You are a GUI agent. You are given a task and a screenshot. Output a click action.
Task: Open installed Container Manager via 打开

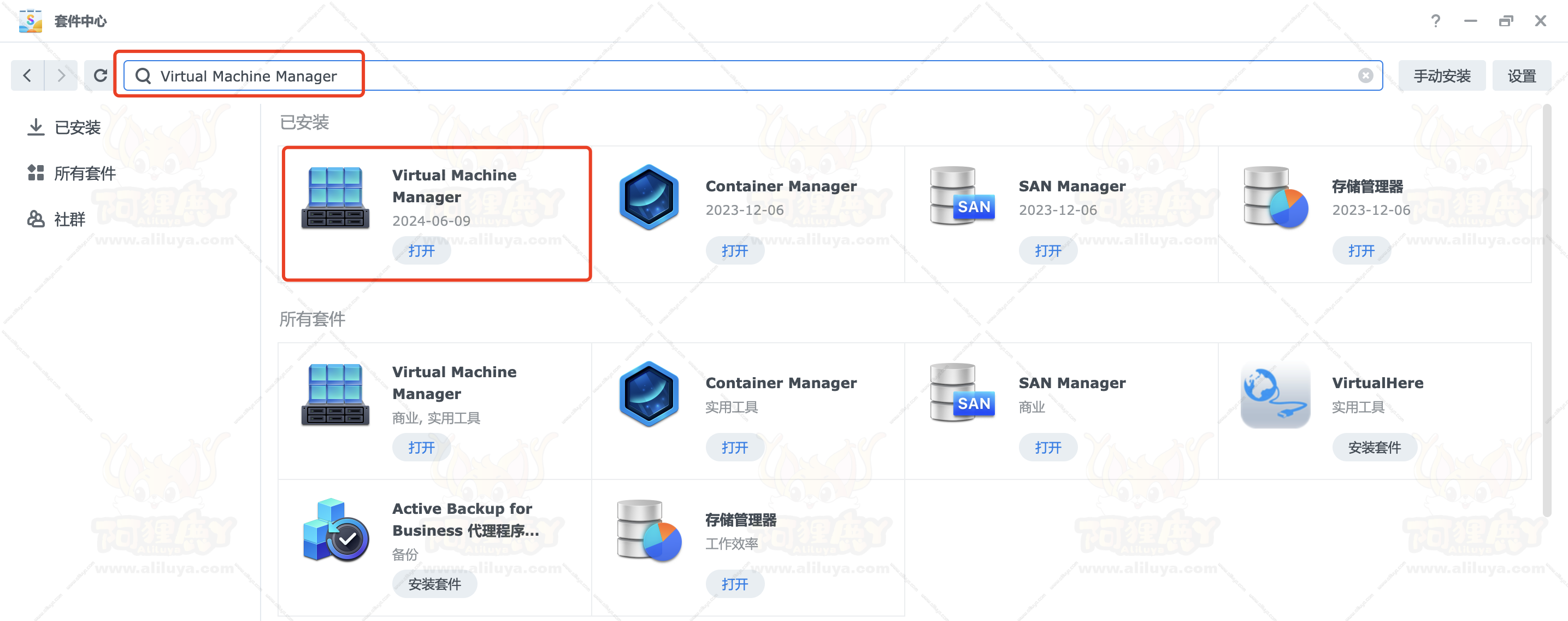click(x=735, y=250)
